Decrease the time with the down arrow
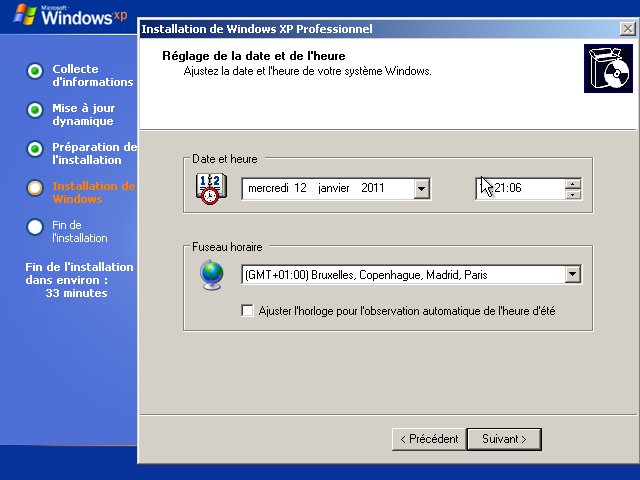Viewport: 640px width, 480px height. coord(573,194)
